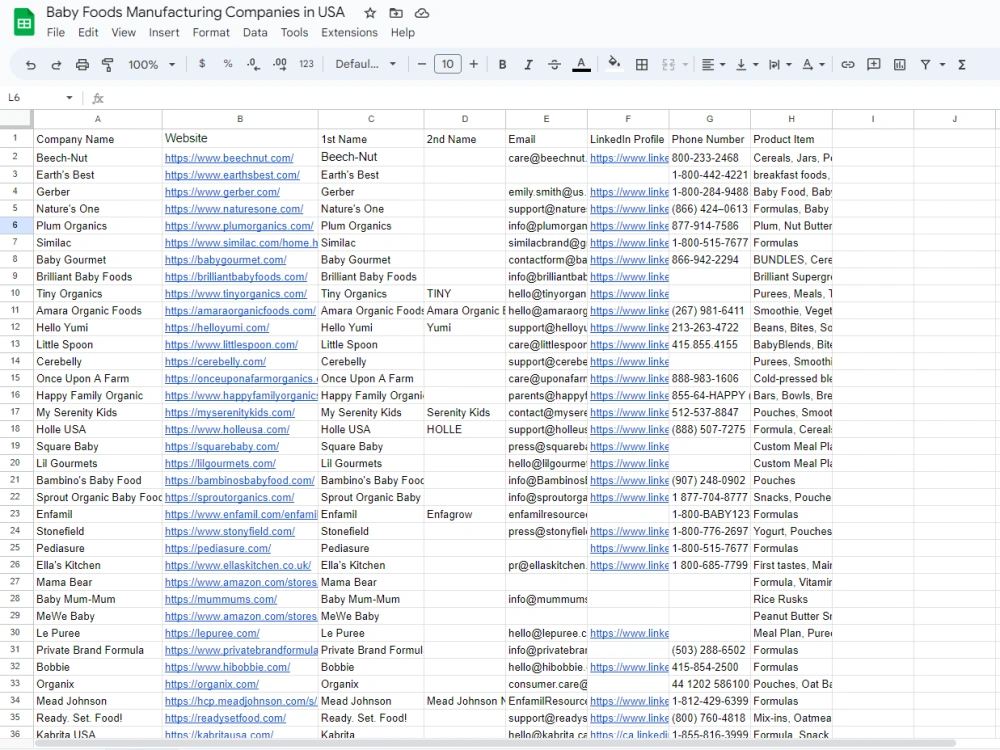The image size is (1000, 750).
Task: Open the pediasure.com website link
Action: click(x=217, y=548)
